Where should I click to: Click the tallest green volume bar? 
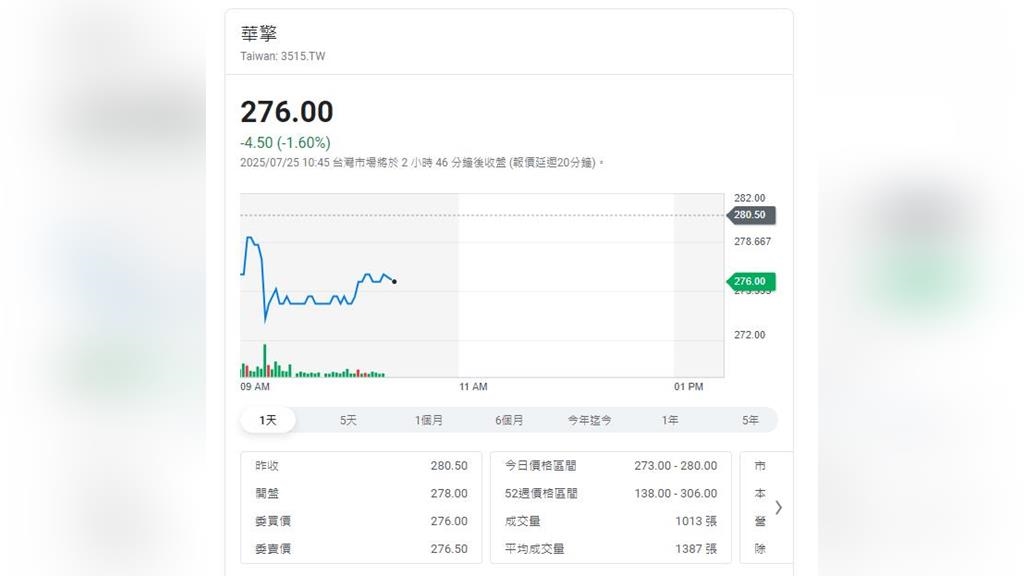tap(265, 361)
